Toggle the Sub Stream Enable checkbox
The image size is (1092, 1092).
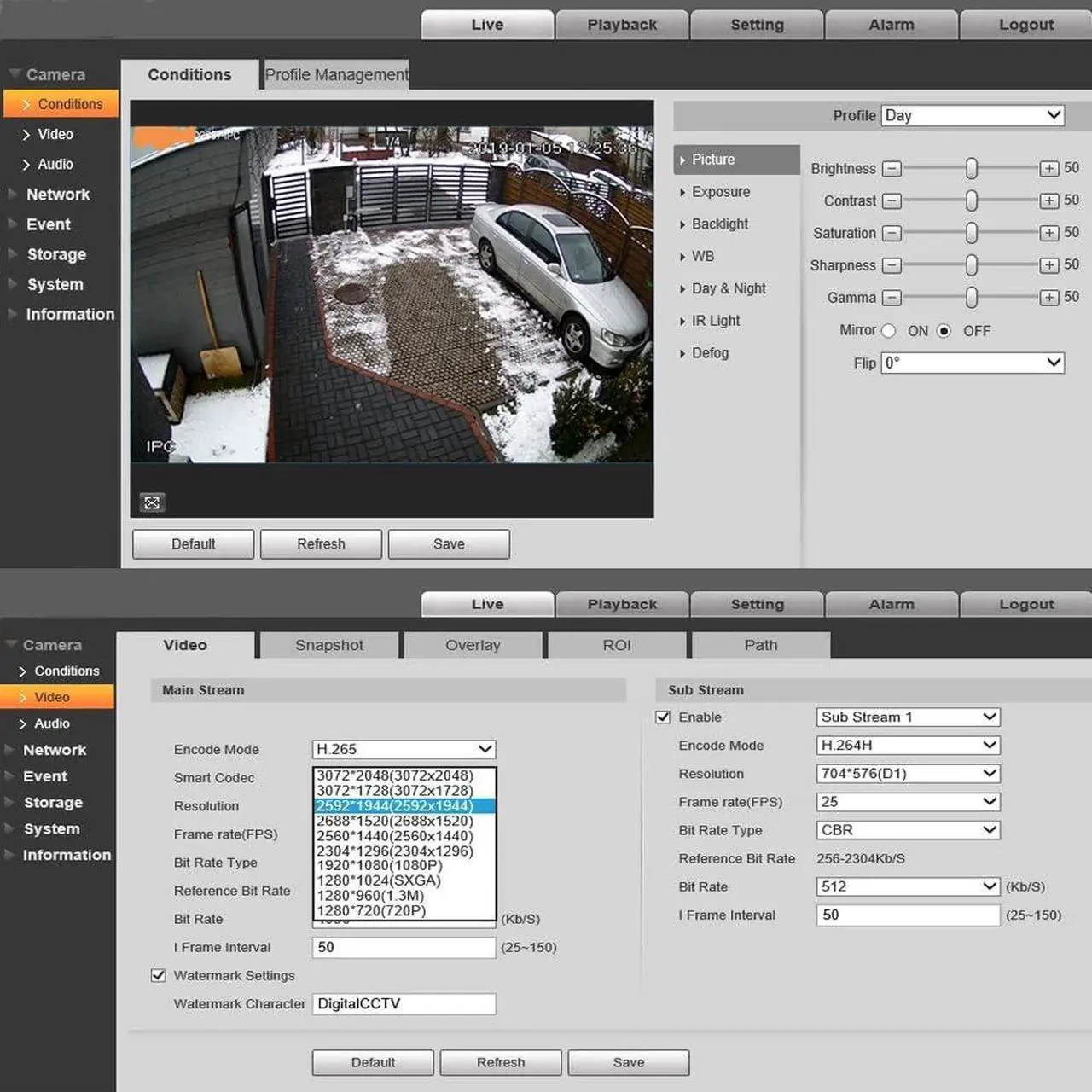click(663, 717)
